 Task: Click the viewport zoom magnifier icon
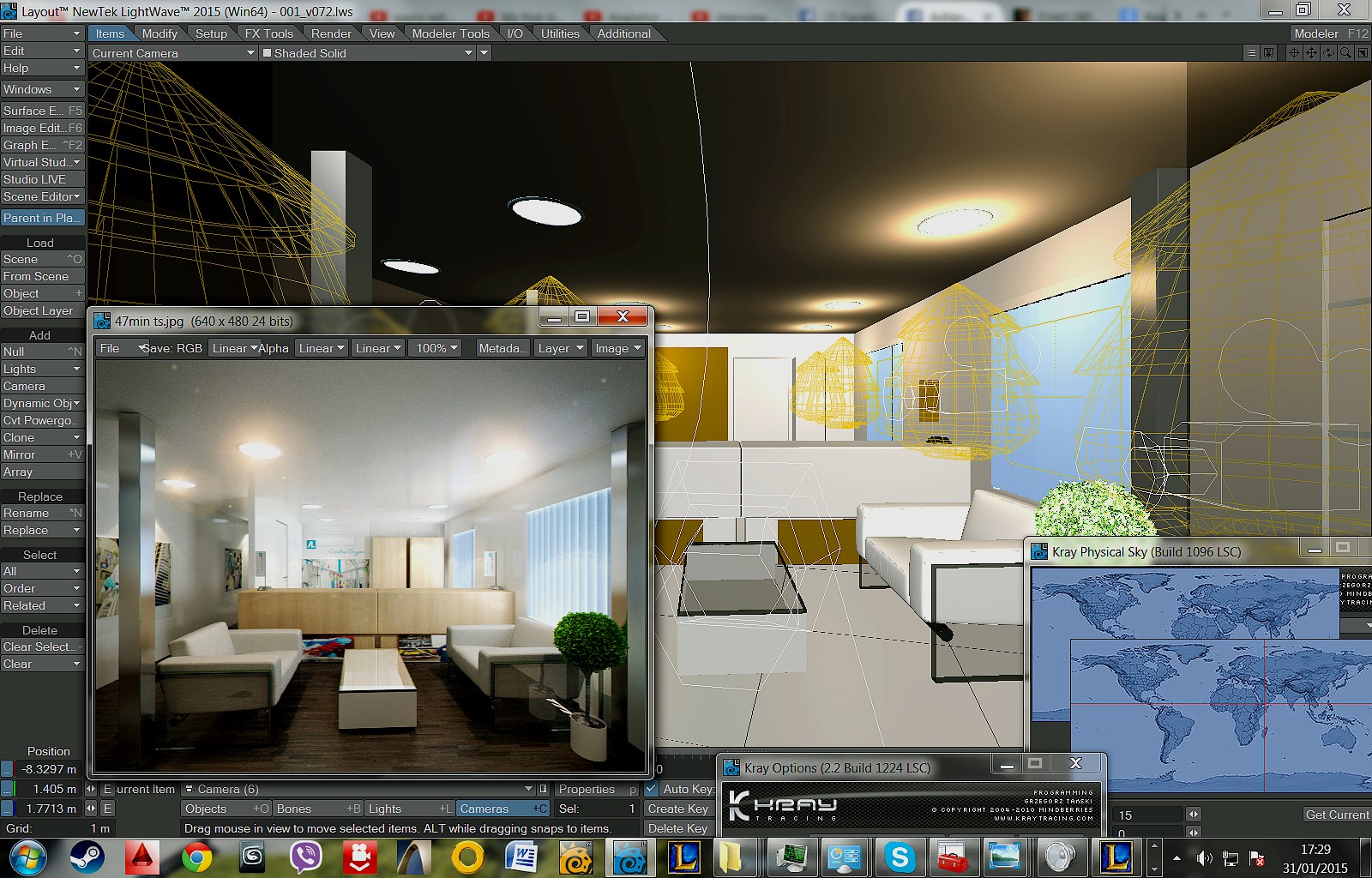pyautogui.click(x=1345, y=53)
